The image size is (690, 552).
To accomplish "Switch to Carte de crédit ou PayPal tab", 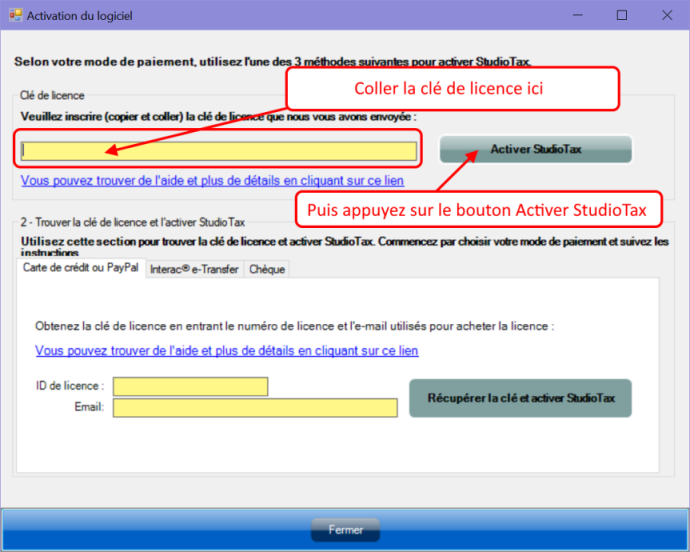I will click(81, 268).
